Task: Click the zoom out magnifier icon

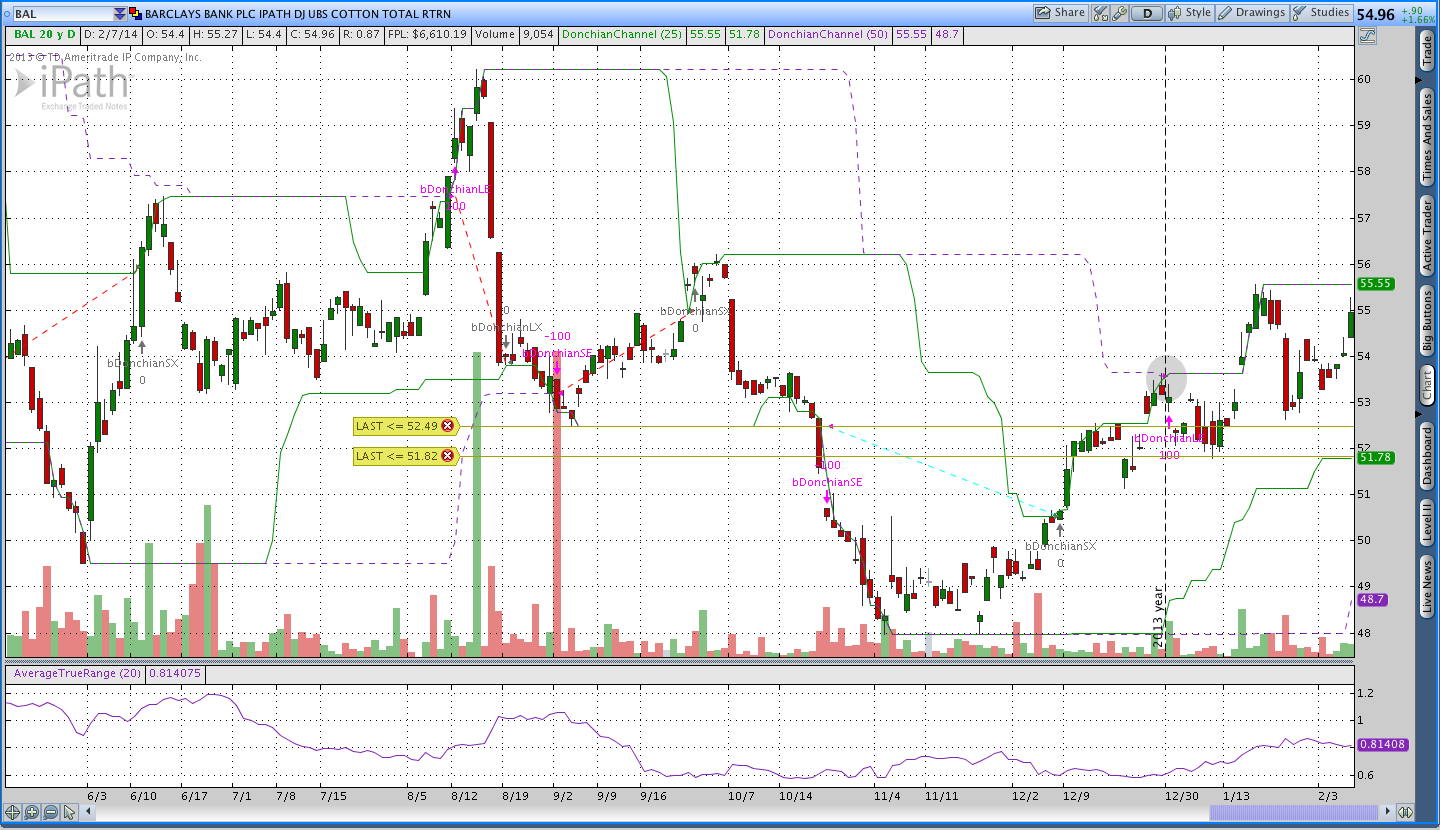Action: (x=50, y=812)
